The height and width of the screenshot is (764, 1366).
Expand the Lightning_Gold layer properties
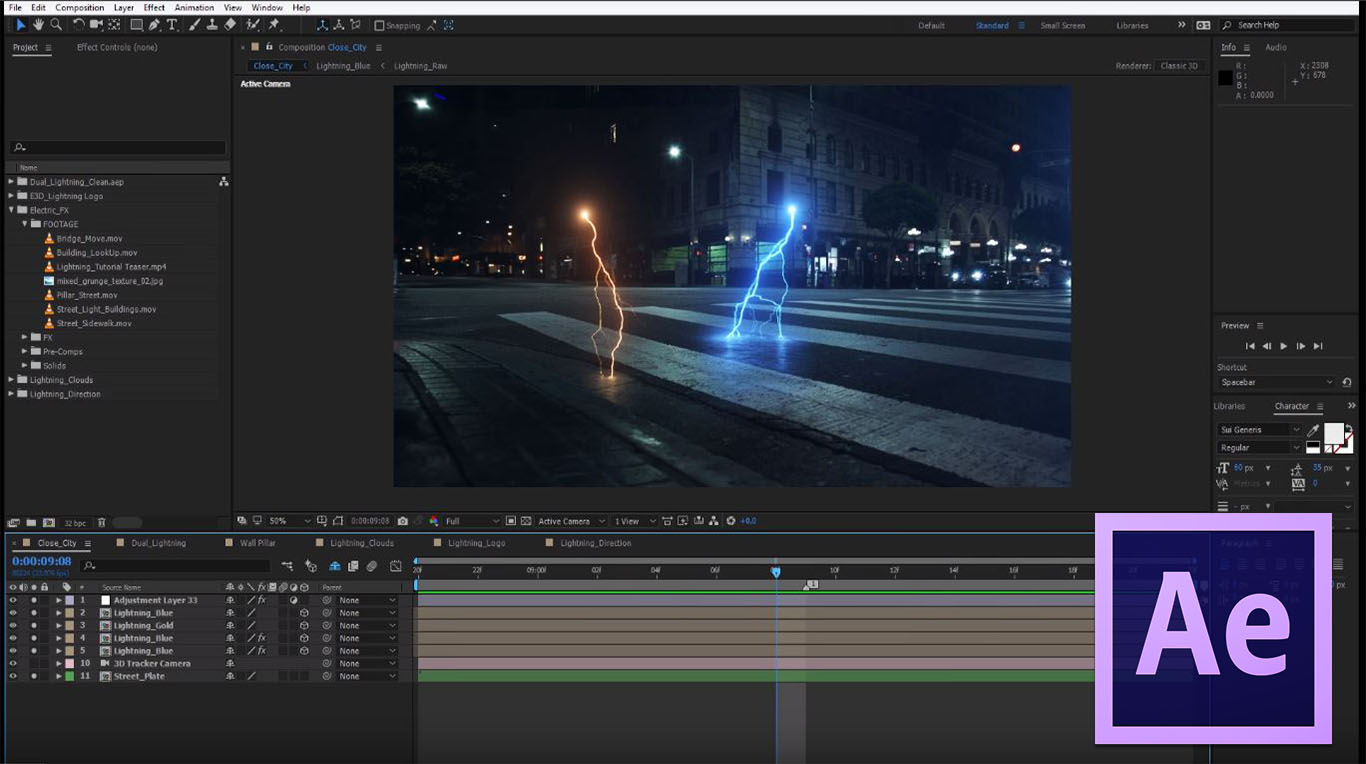58,626
